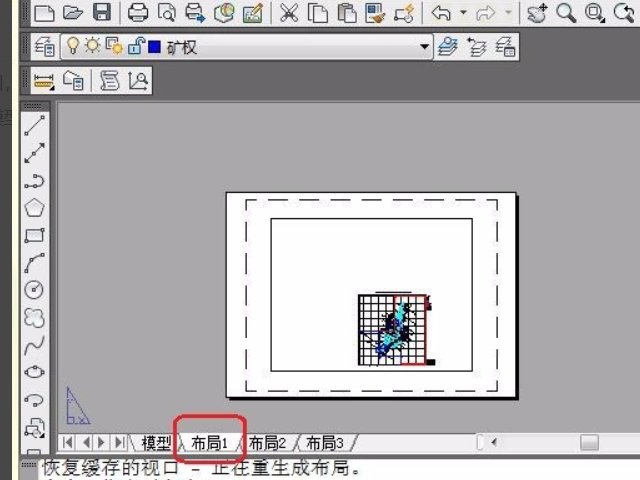Select the Line drawing tool
640x480 pixels.
[35, 125]
